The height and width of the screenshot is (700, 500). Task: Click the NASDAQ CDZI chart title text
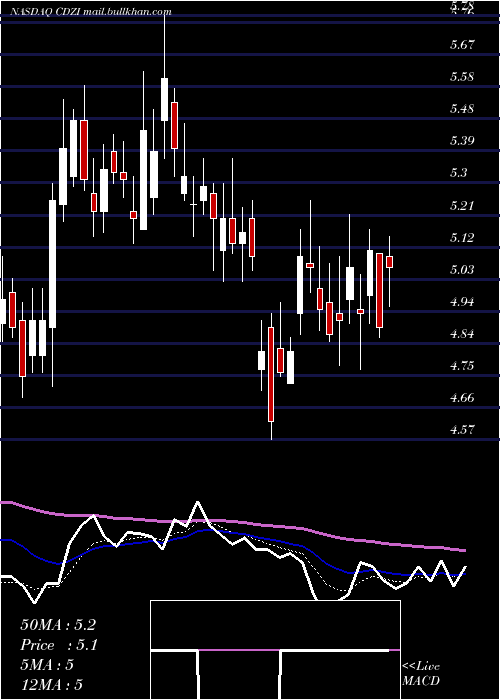(89, 12)
